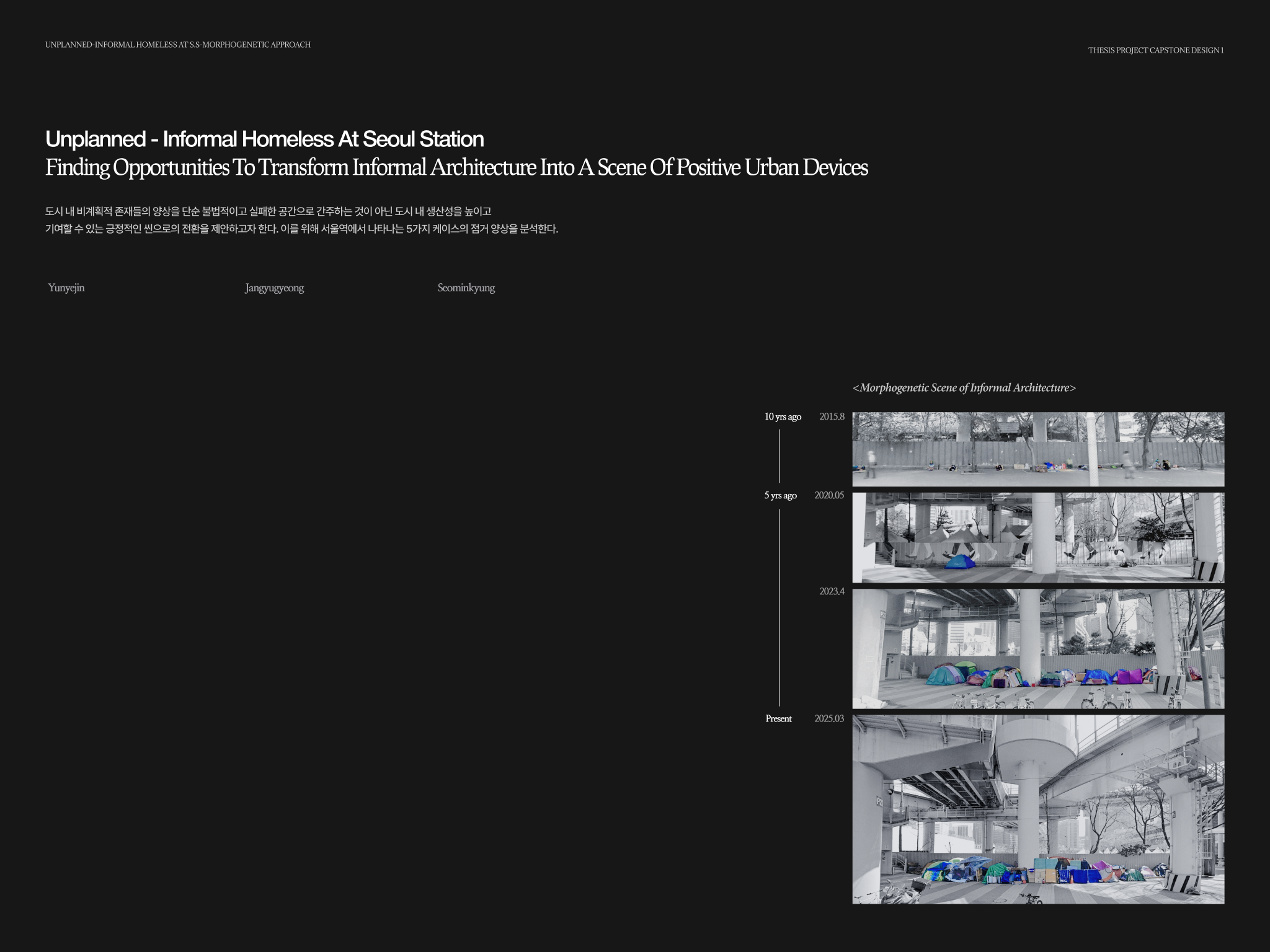Open the 2023.4 row of tents photo
The height and width of the screenshot is (952, 1270).
[1037, 648]
